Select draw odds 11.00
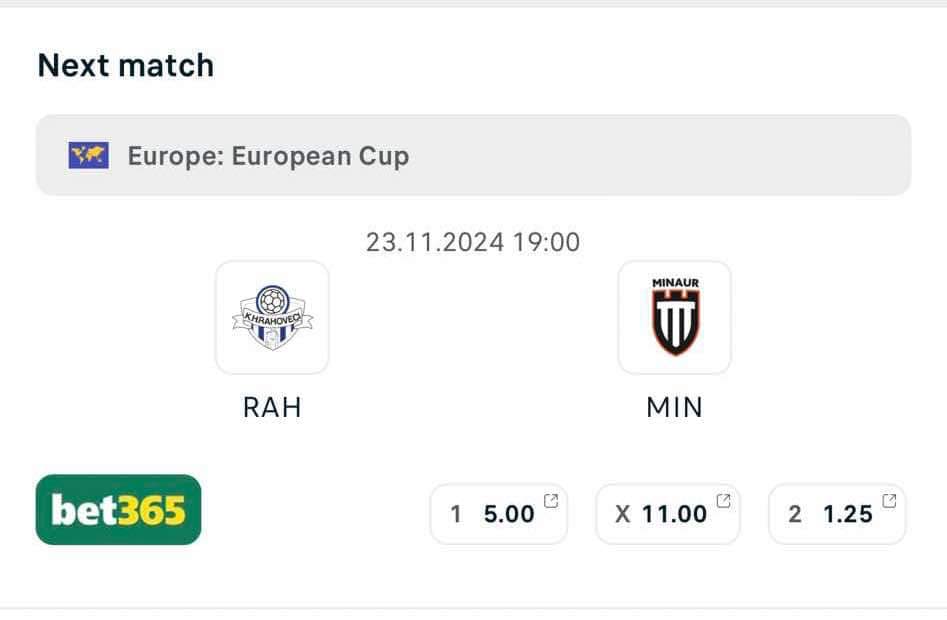 coord(668,514)
